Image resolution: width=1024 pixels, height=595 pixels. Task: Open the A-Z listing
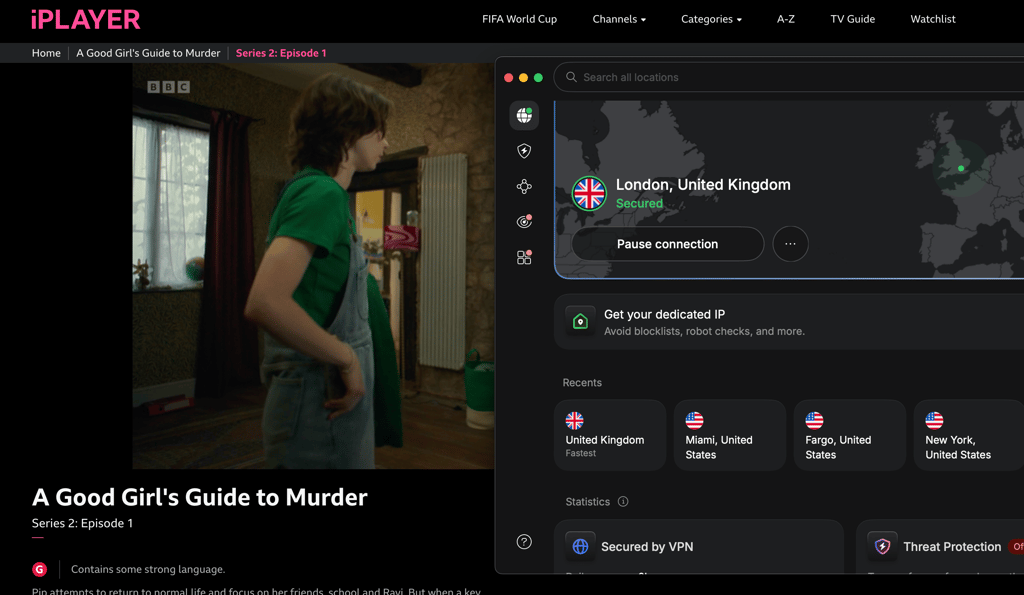[x=786, y=19]
